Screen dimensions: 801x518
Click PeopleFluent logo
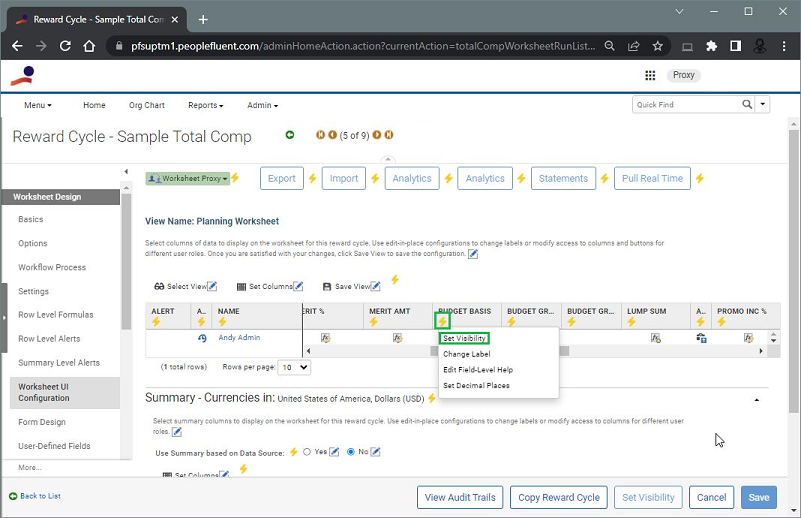[x=22, y=76]
